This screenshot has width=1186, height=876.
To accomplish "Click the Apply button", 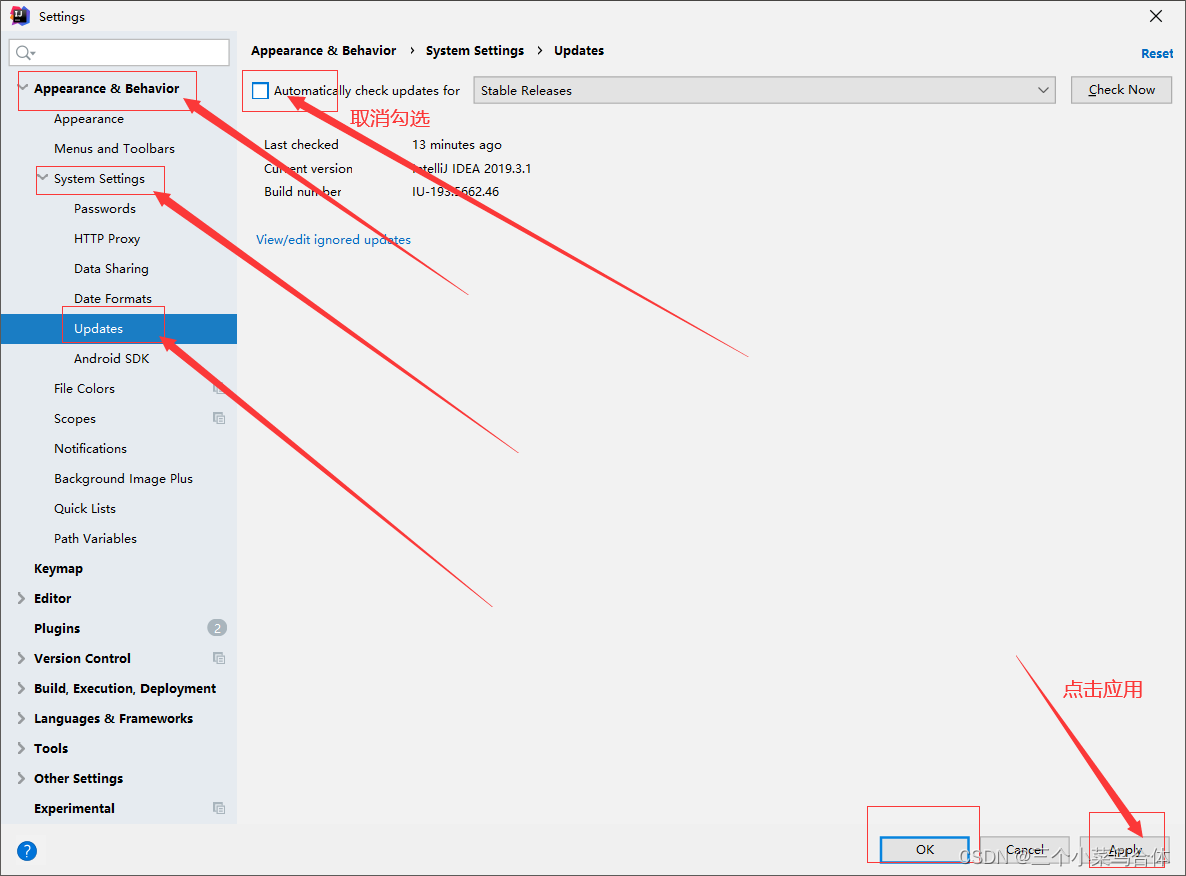I will tap(1125, 850).
